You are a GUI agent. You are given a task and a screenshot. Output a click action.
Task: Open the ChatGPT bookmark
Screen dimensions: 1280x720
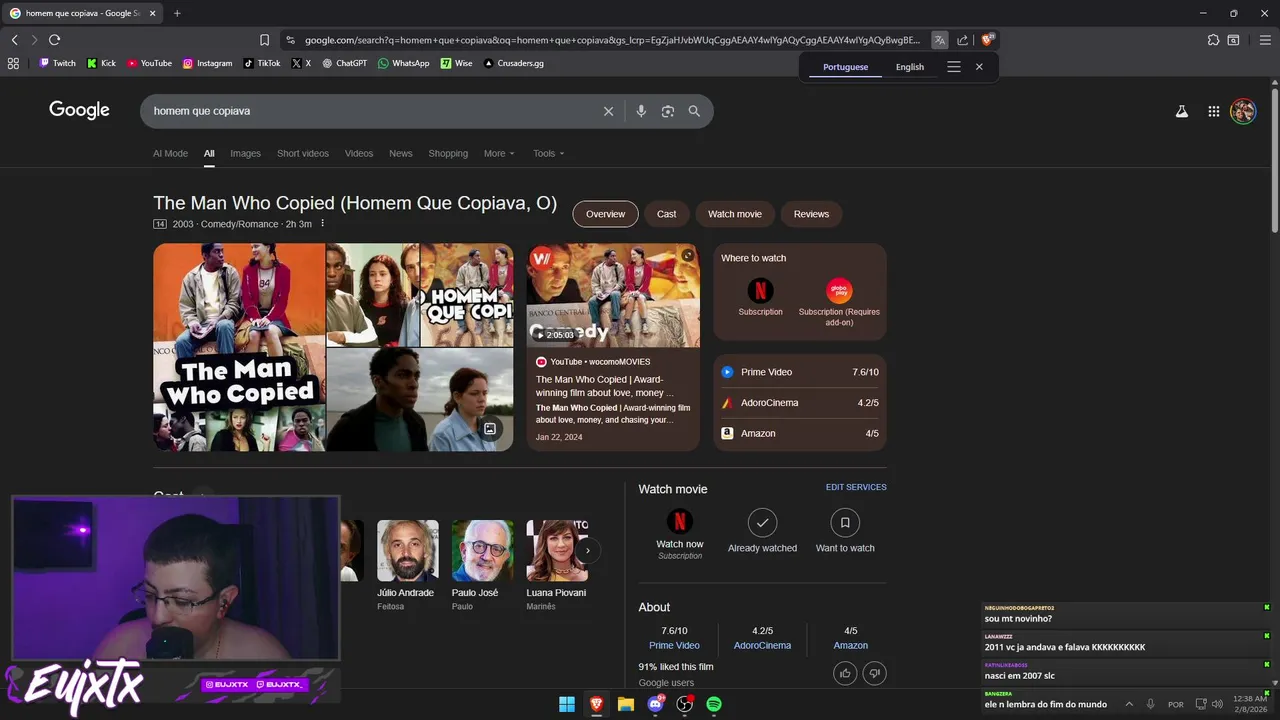[345, 63]
